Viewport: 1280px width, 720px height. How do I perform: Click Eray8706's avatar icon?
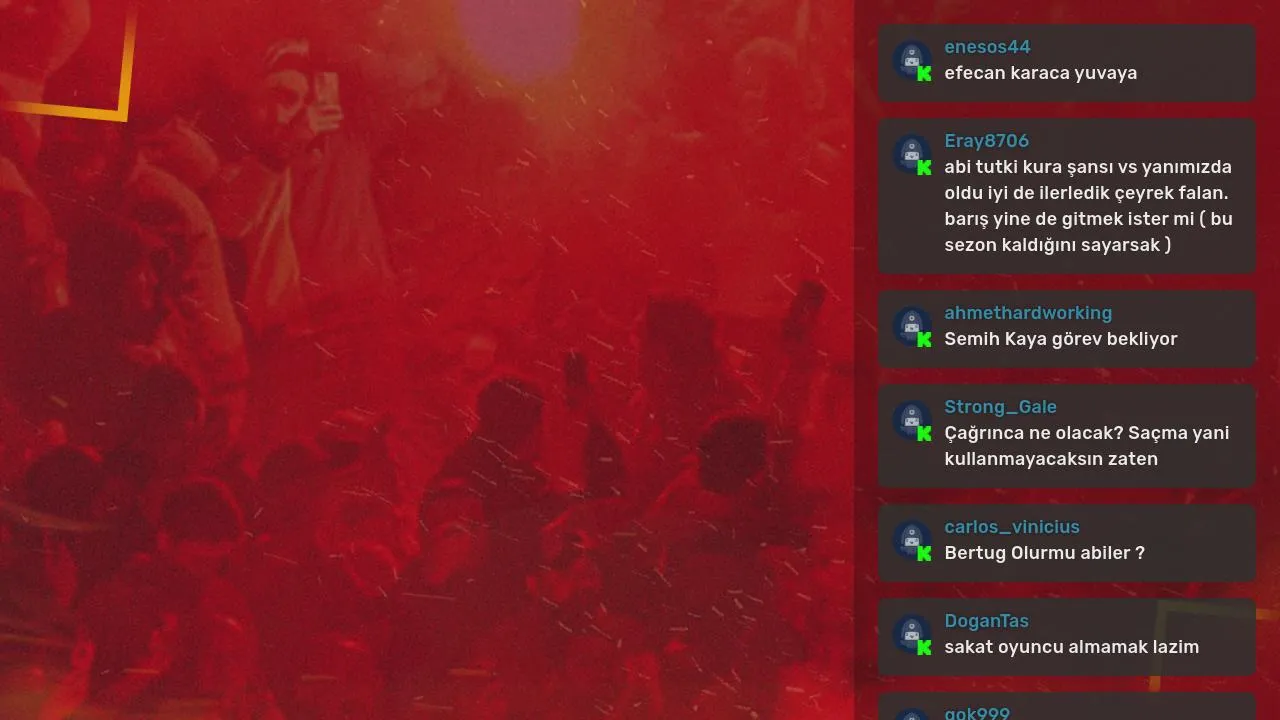912,154
